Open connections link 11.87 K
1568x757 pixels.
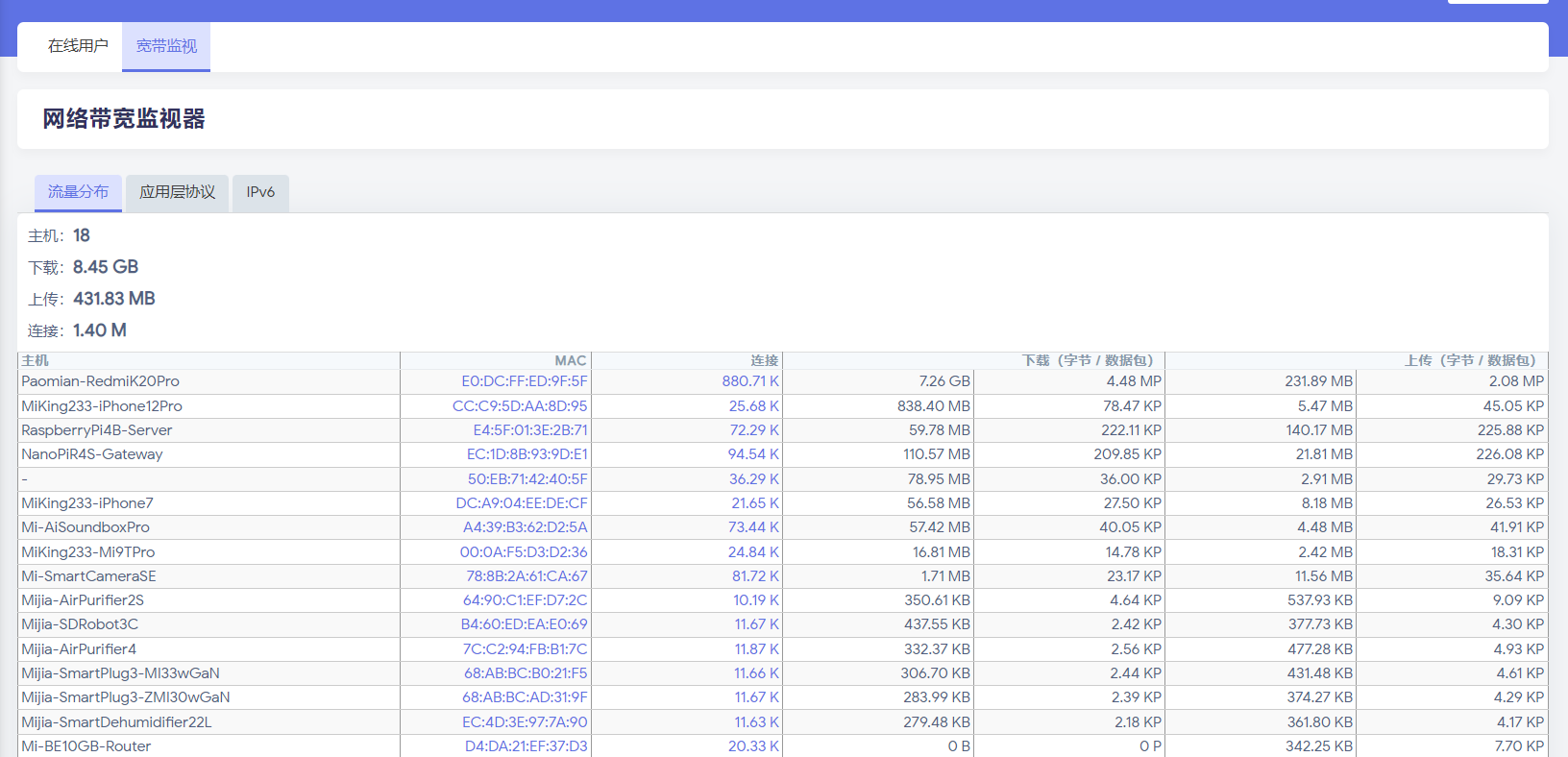pos(757,649)
